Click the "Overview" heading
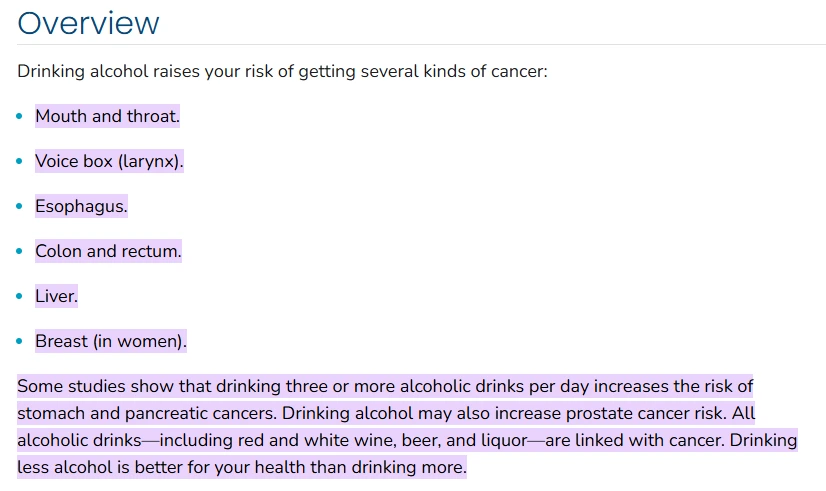Viewport: 826px width, 491px height. click(88, 23)
